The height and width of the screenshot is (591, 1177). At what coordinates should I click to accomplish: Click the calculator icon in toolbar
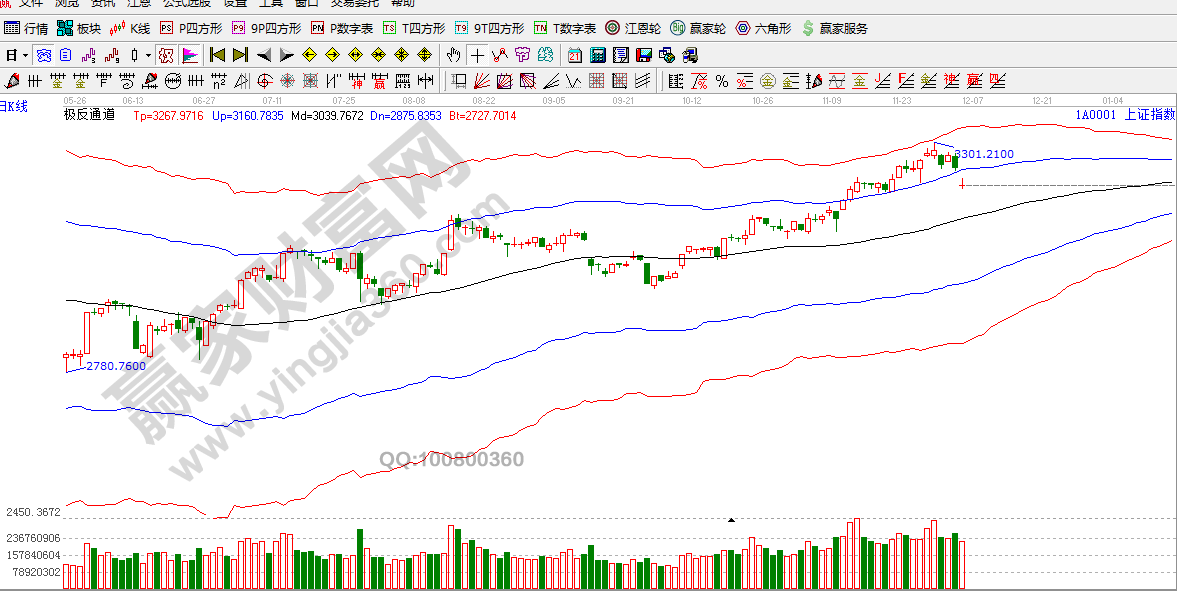pos(596,54)
